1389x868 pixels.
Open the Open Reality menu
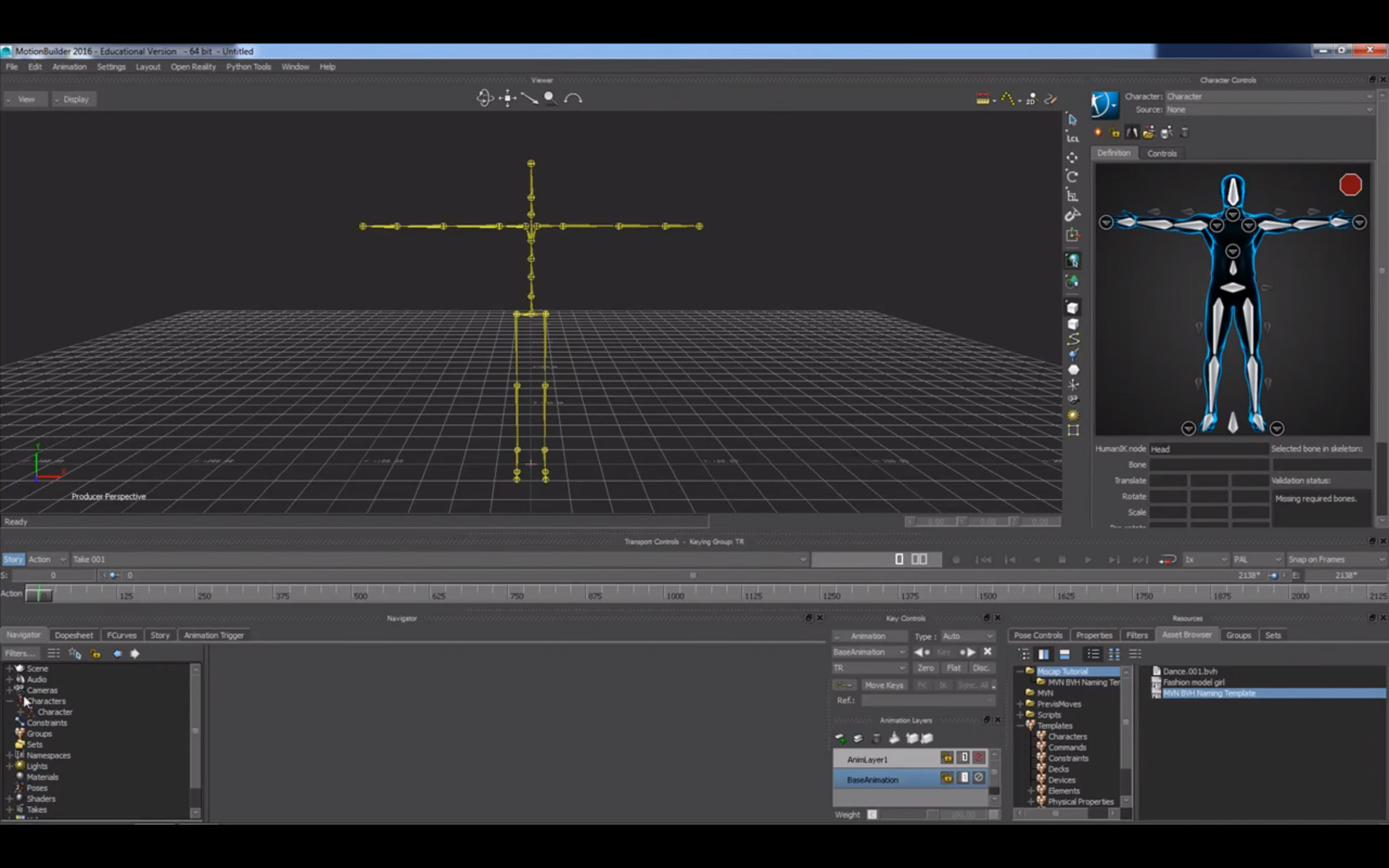click(193, 67)
